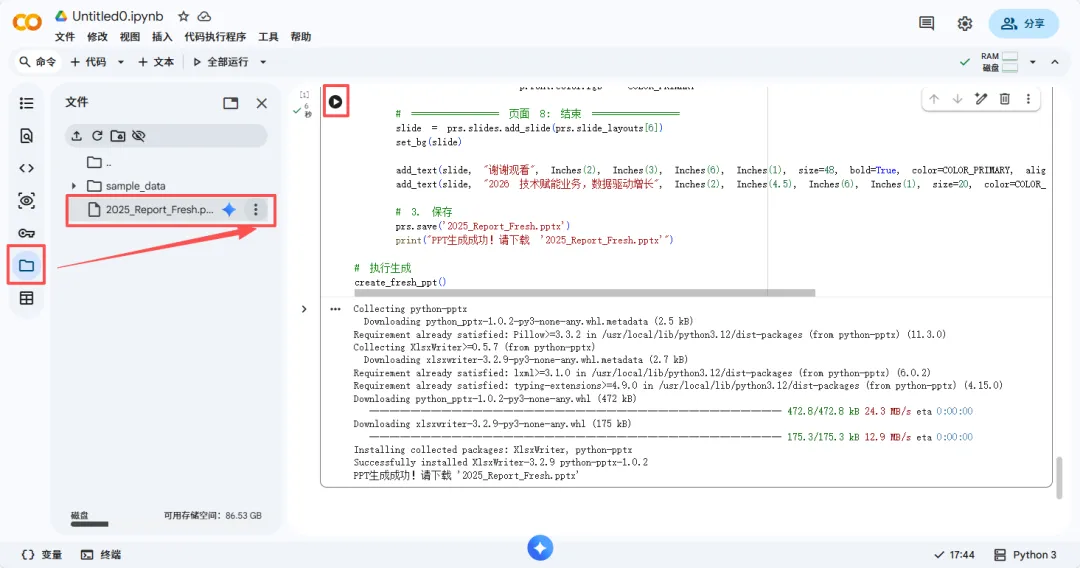Open the 插入 menu

[162, 37]
